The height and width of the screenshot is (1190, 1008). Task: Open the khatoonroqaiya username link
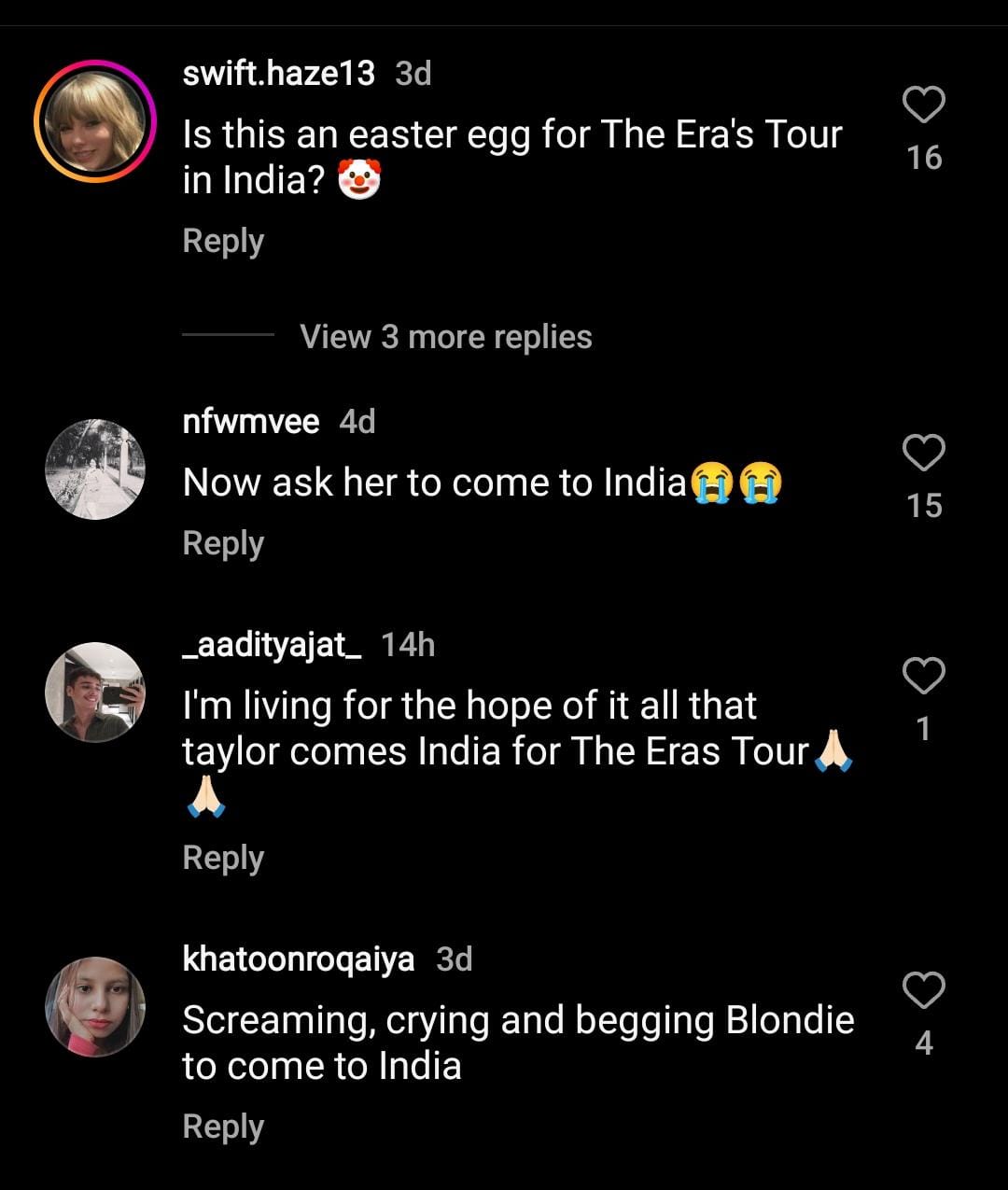click(299, 959)
